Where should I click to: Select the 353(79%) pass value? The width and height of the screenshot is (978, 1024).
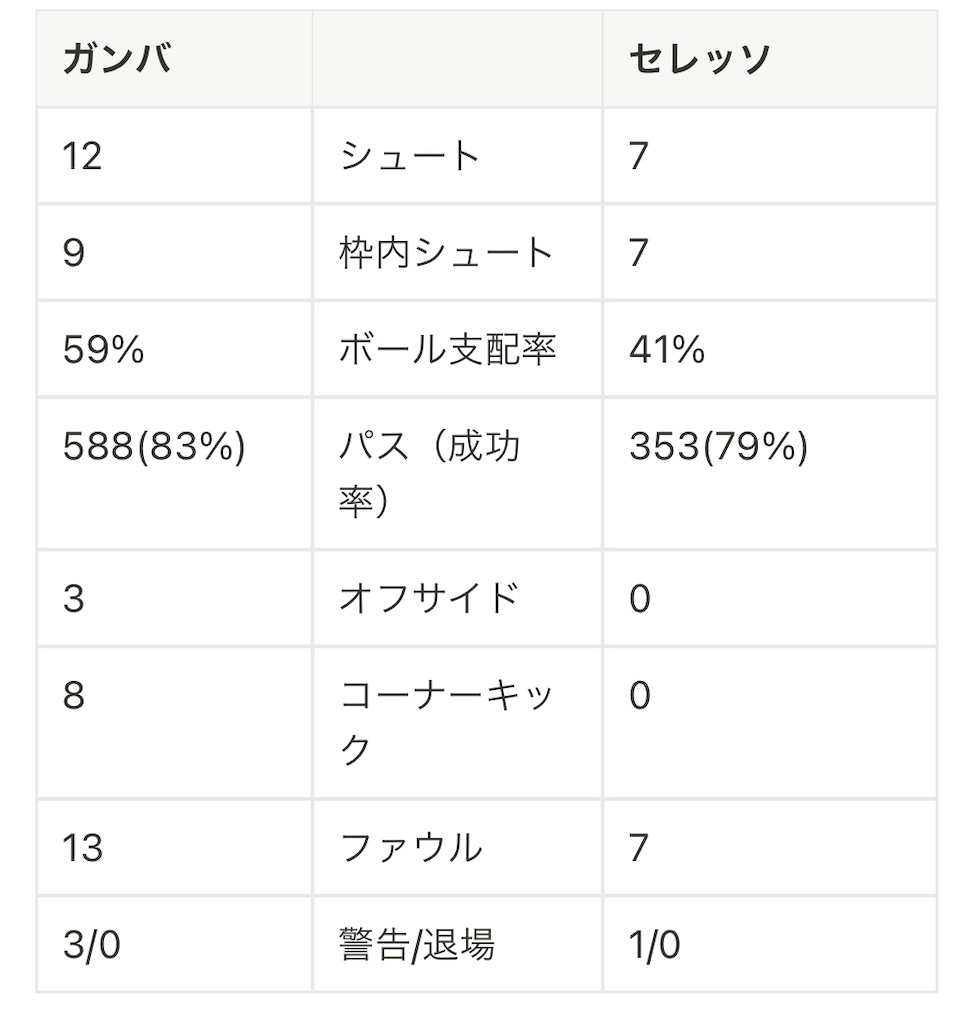[x=719, y=447]
